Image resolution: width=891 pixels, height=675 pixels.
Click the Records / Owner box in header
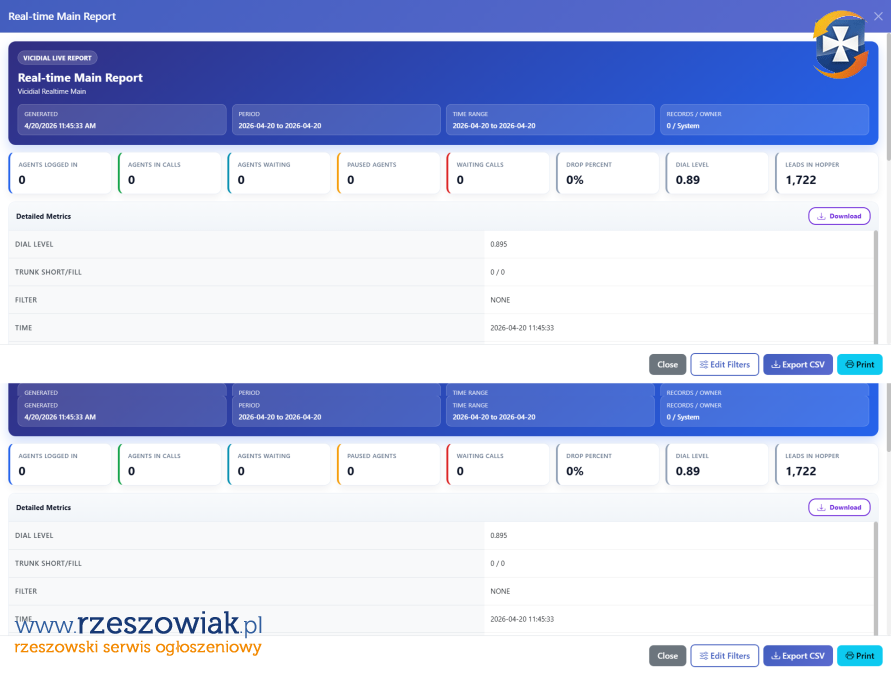[764, 120]
